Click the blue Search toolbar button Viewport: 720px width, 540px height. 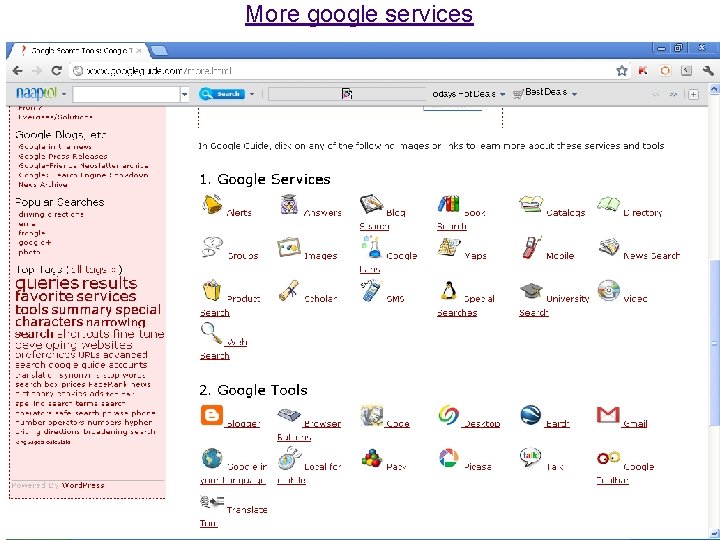tap(222, 94)
